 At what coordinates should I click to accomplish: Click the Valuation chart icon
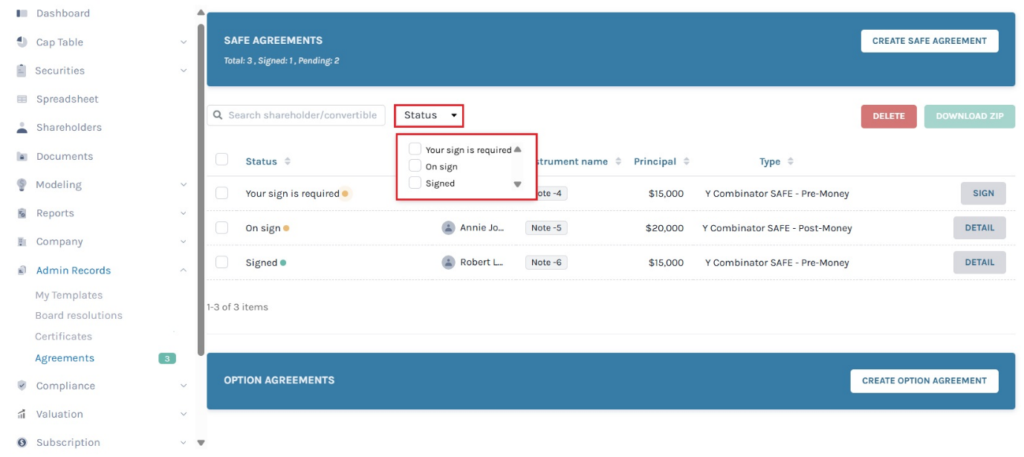22,414
